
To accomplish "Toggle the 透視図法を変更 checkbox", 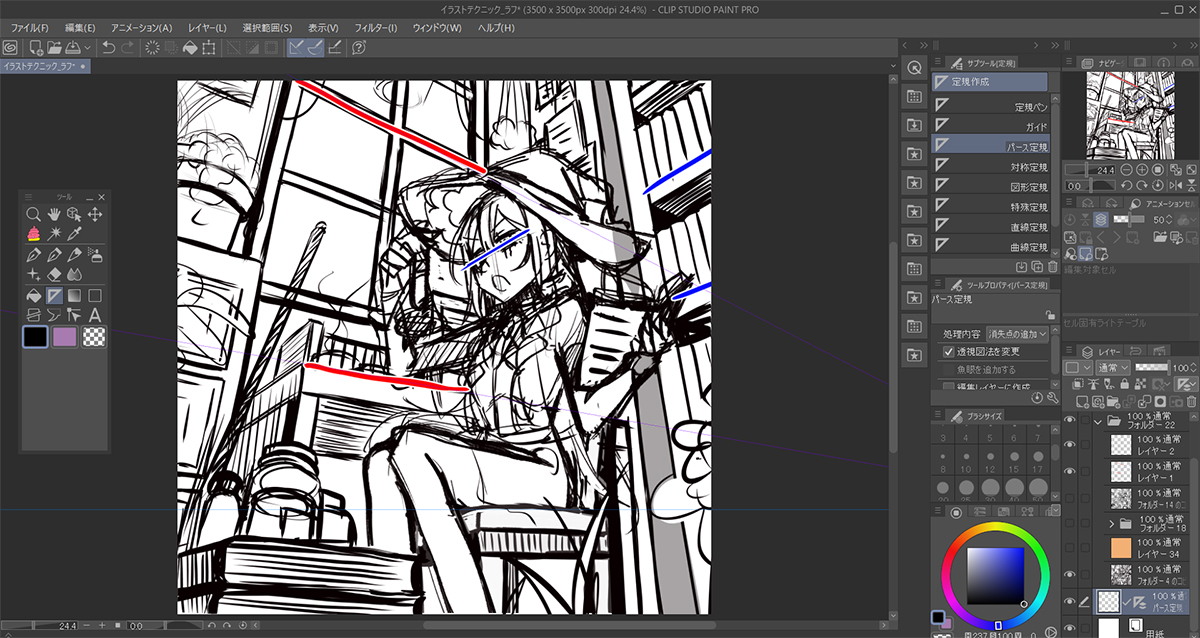I will 949,352.
